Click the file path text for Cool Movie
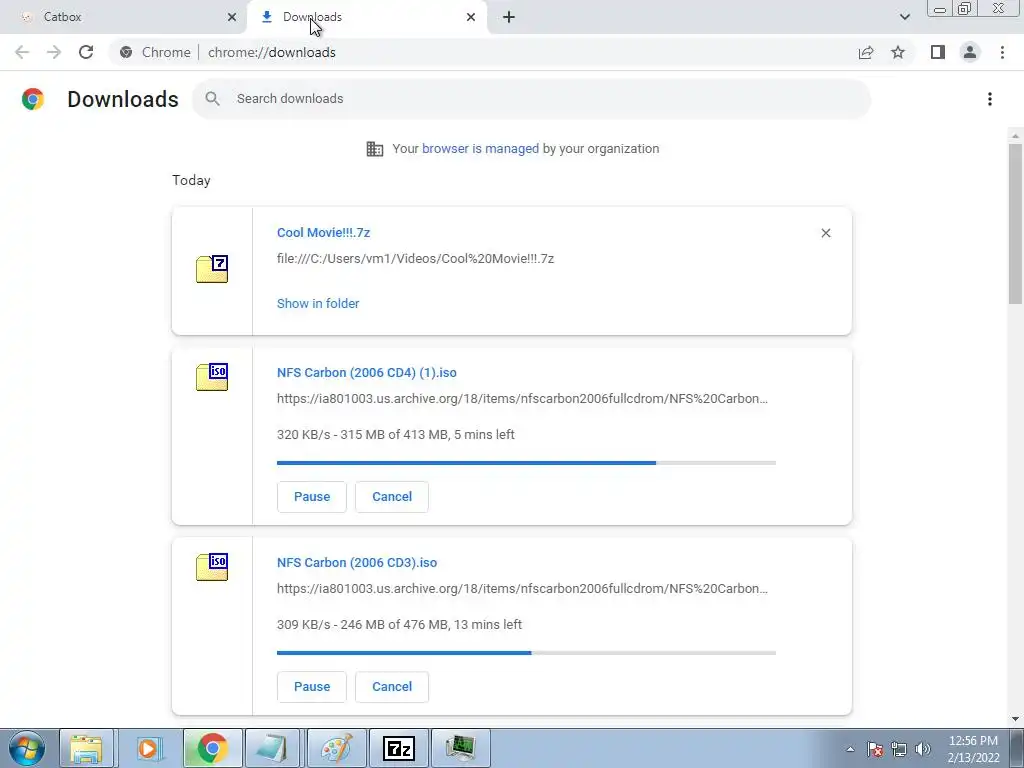Viewport: 1024px width, 768px height. click(x=415, y=259)
